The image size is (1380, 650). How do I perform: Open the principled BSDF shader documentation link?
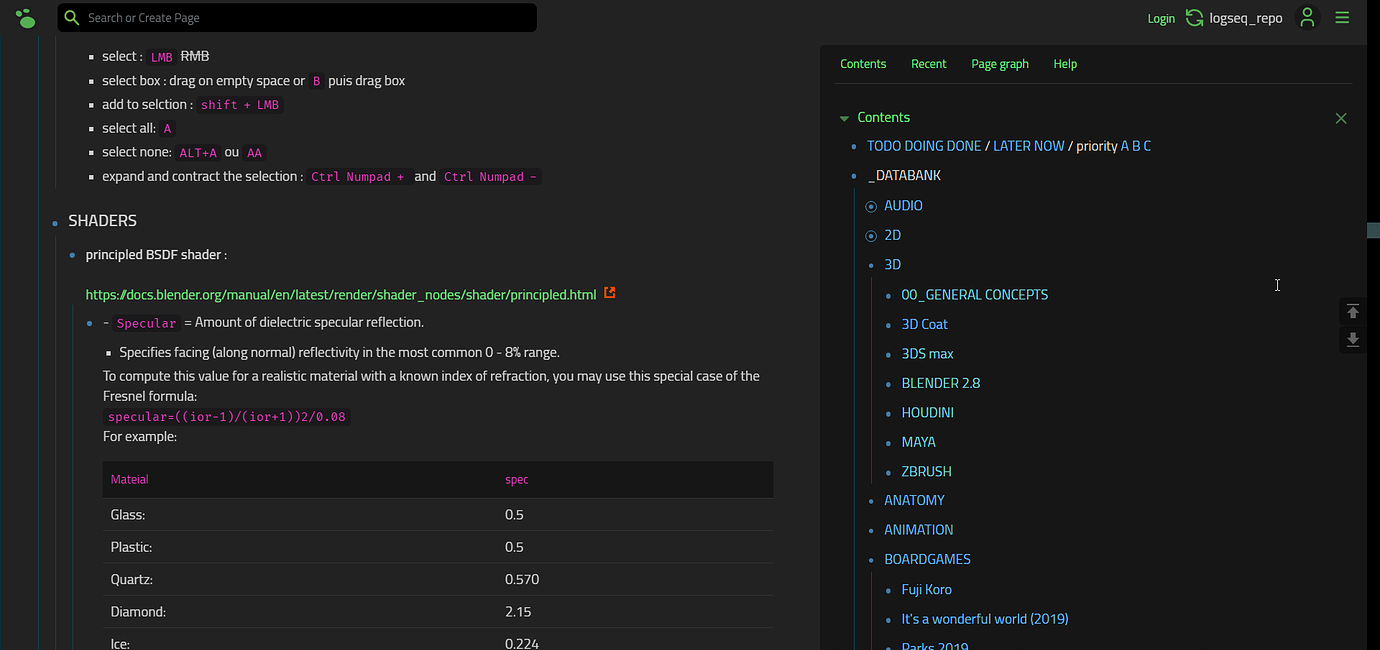click(x=340, y=294)
